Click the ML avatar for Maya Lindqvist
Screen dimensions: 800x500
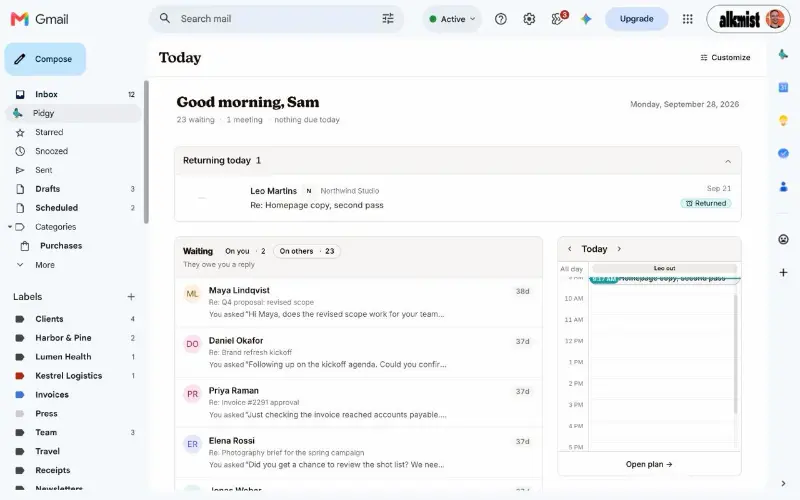coord(192,293)
